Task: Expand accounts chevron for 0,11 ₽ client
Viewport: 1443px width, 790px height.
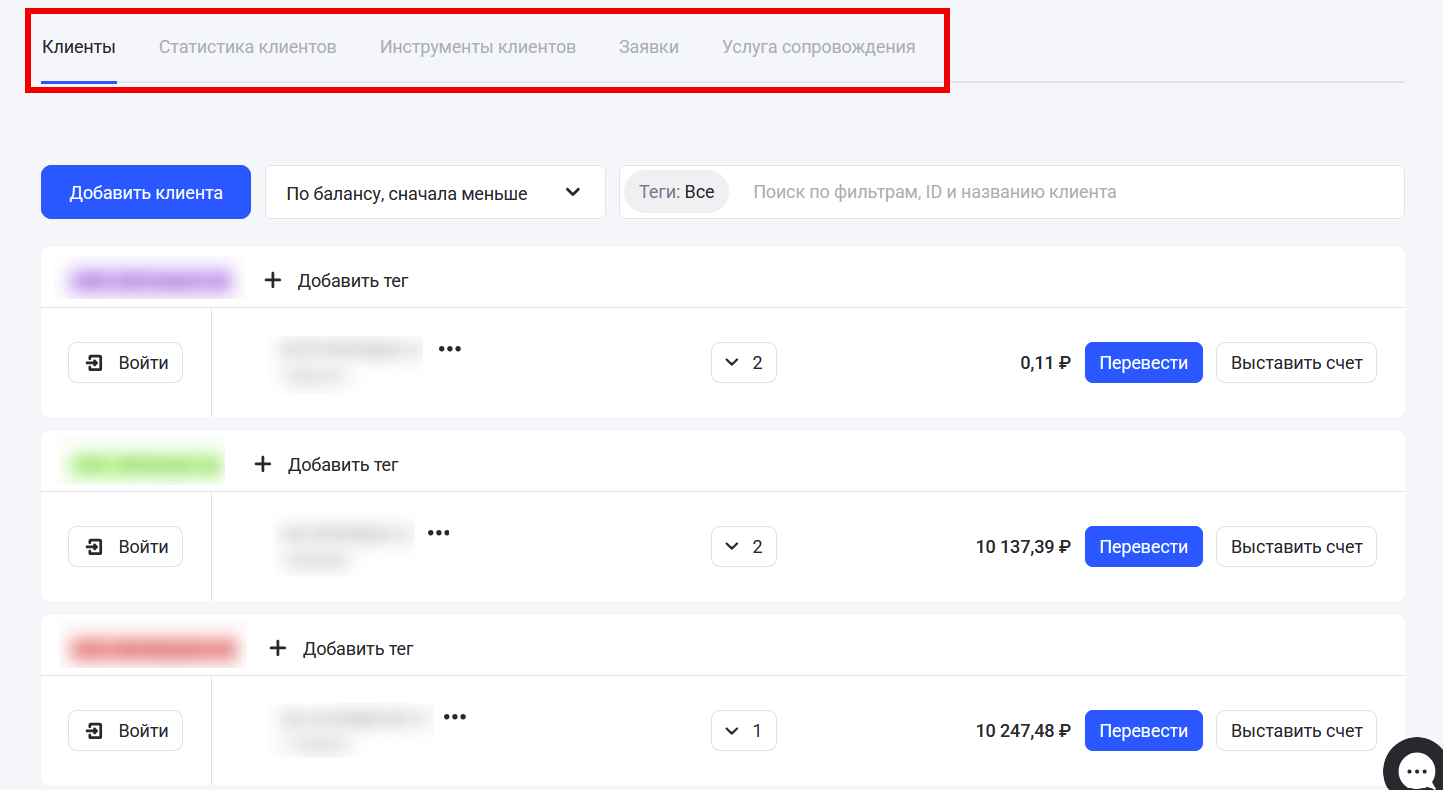Action: pos(743,363)
